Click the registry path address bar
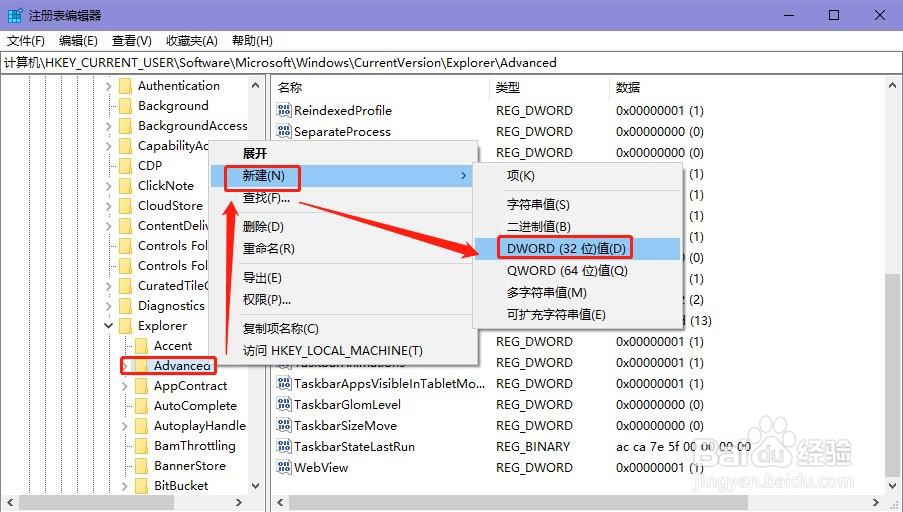903x512 pixels. point(451,63)
